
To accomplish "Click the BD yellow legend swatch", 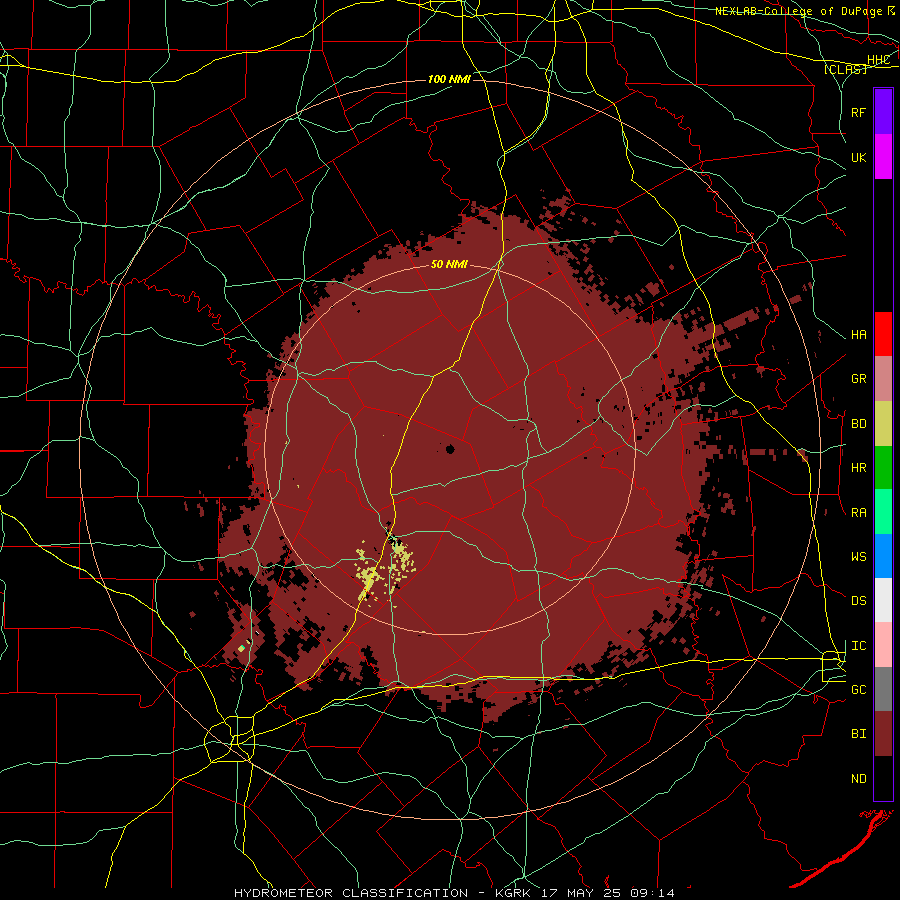I will click(x=883, y=423).
